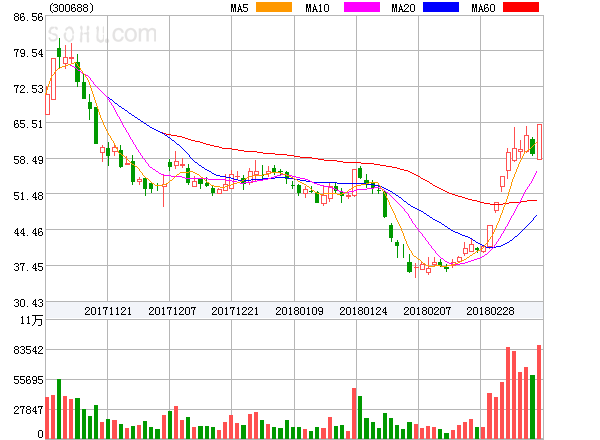Click the 44.46 price axis label

(x=28, y=232)
